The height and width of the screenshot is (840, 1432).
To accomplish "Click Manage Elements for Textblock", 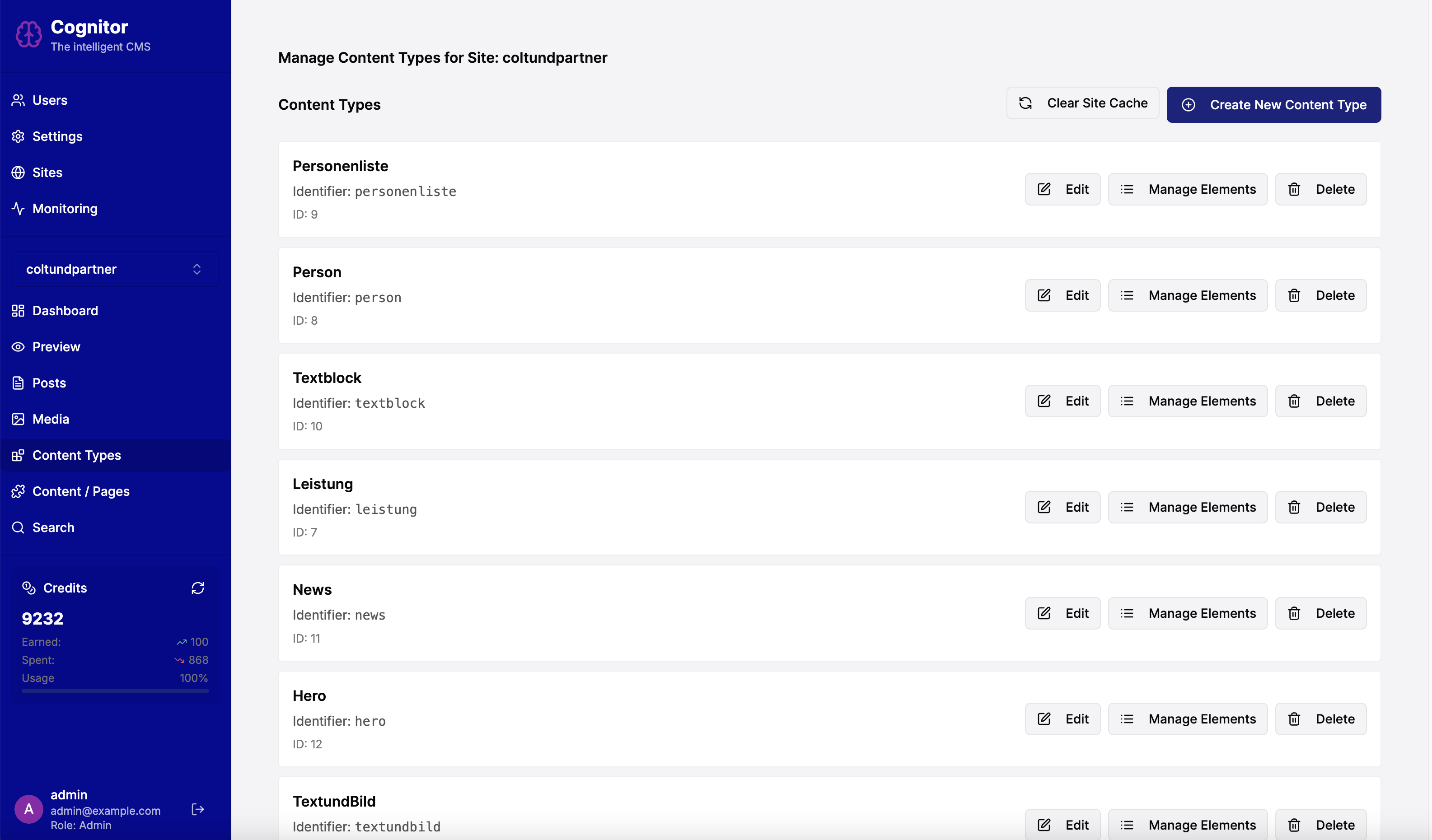I will (1187, 401).
